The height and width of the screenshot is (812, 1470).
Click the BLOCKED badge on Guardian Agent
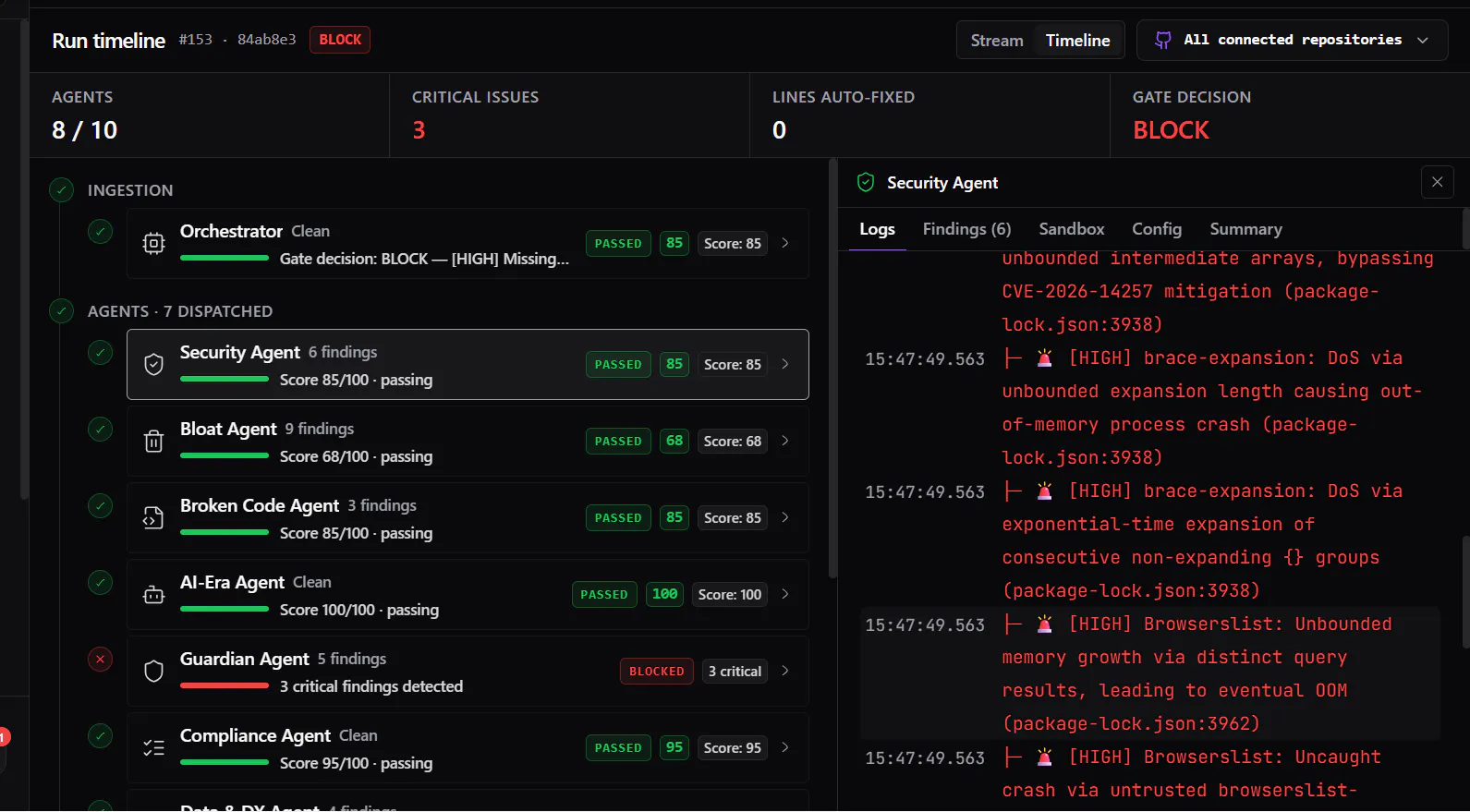657,671
